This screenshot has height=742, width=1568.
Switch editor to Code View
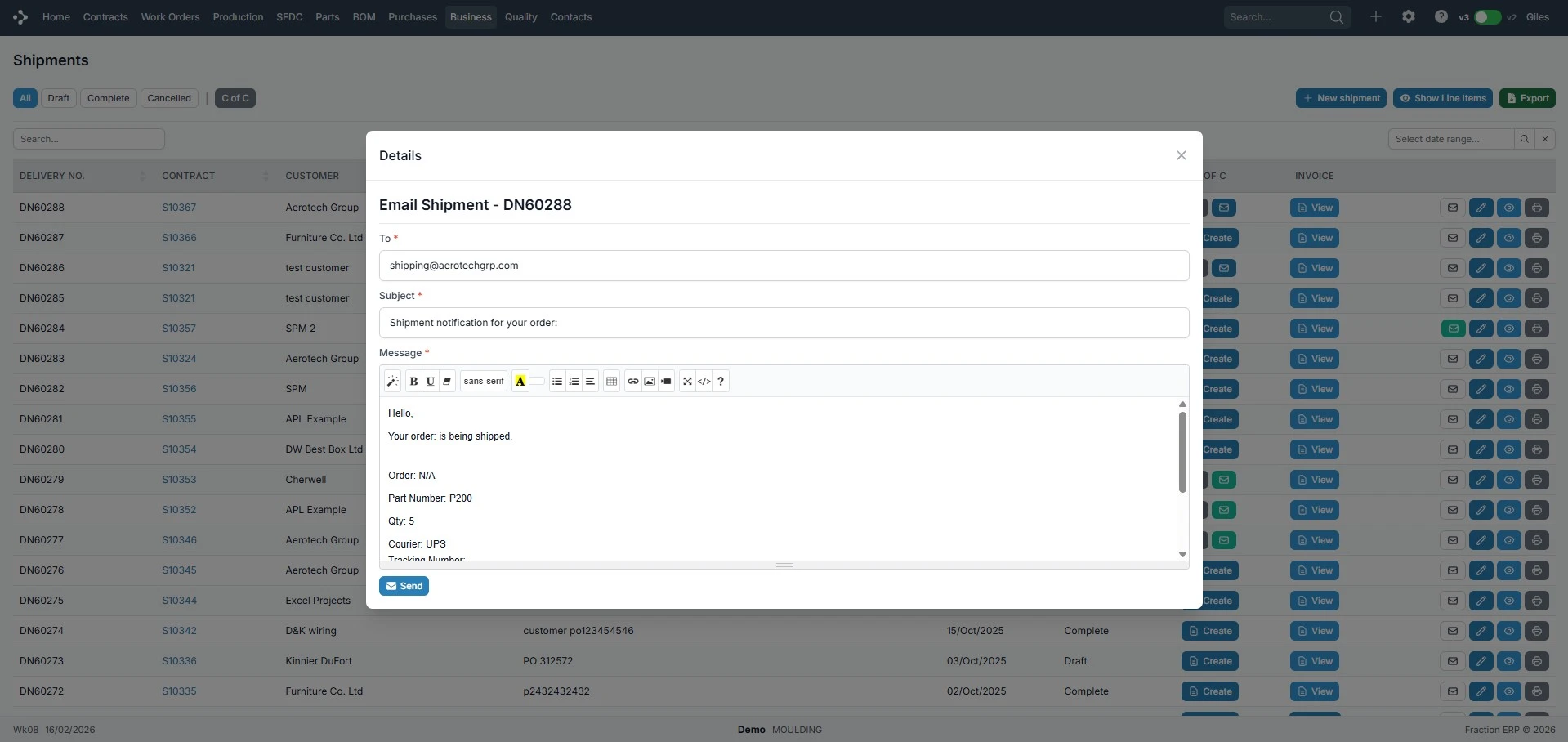point(704,382)
